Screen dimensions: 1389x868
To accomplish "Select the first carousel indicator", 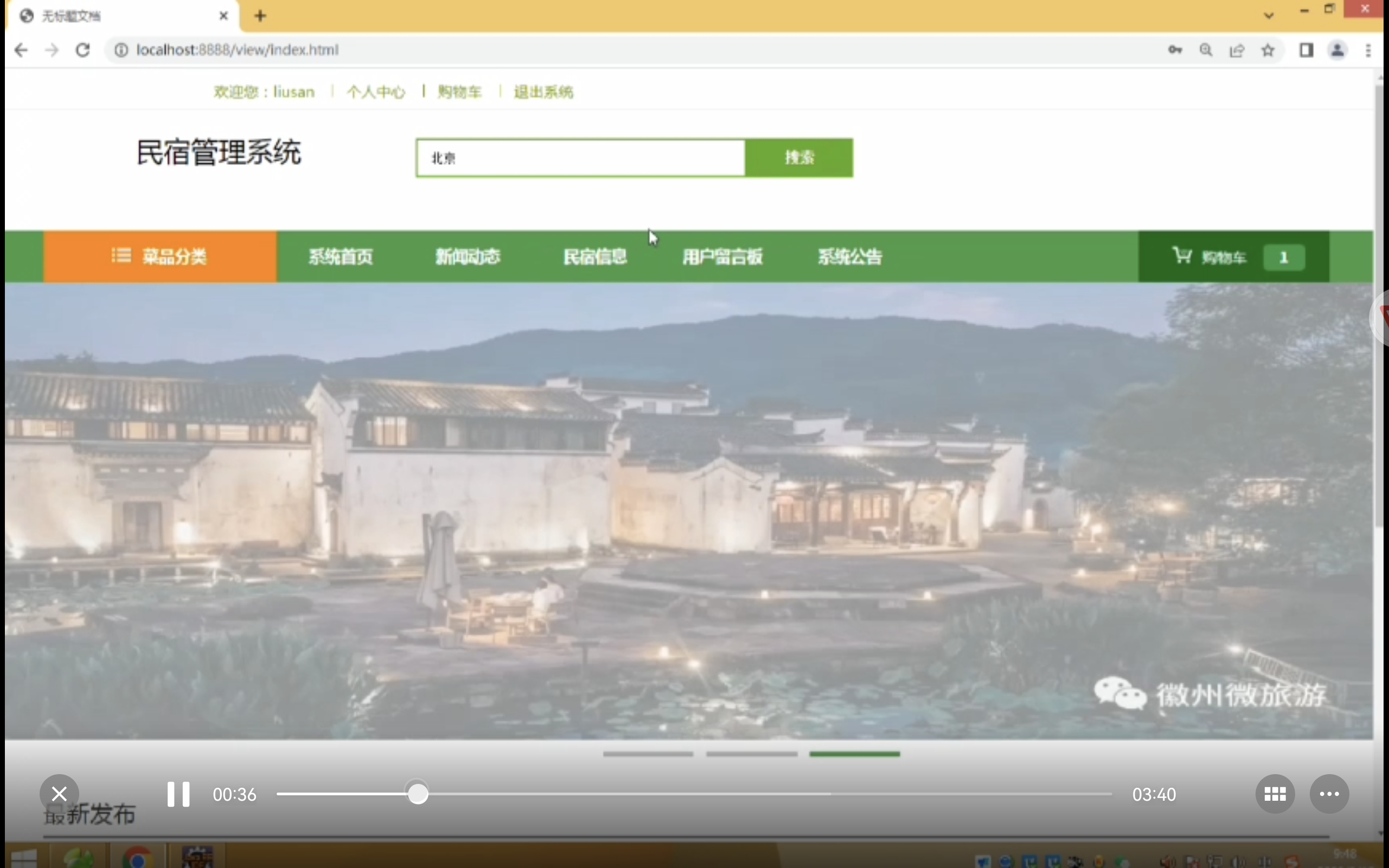I will pyautogui.click(x=648, y=754).
